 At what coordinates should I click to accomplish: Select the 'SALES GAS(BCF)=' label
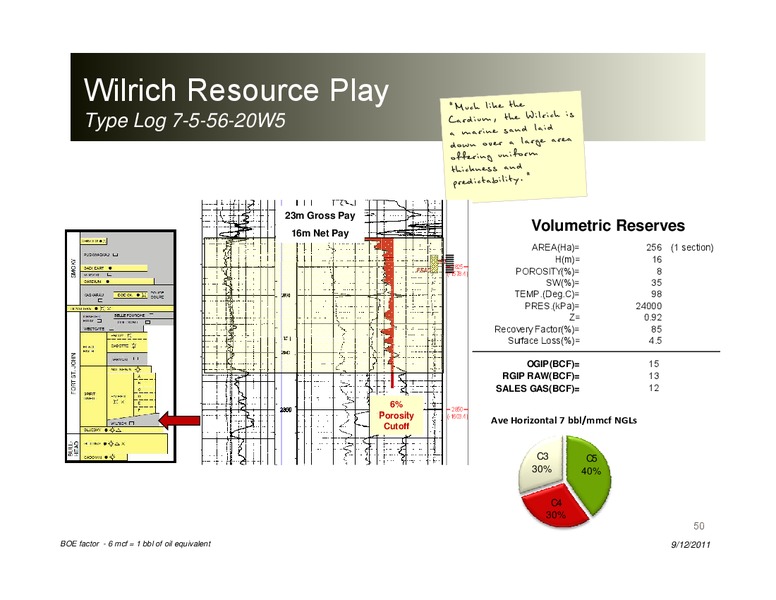click(x=537, y=389)
